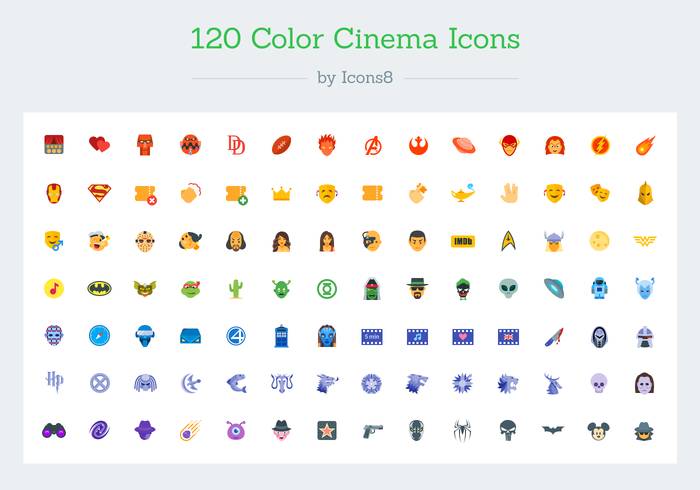Select the grey alien head icon
Image resolution: width=700 pixels, height=490 pixels.
pyautogui.click(x=508, y=288)
